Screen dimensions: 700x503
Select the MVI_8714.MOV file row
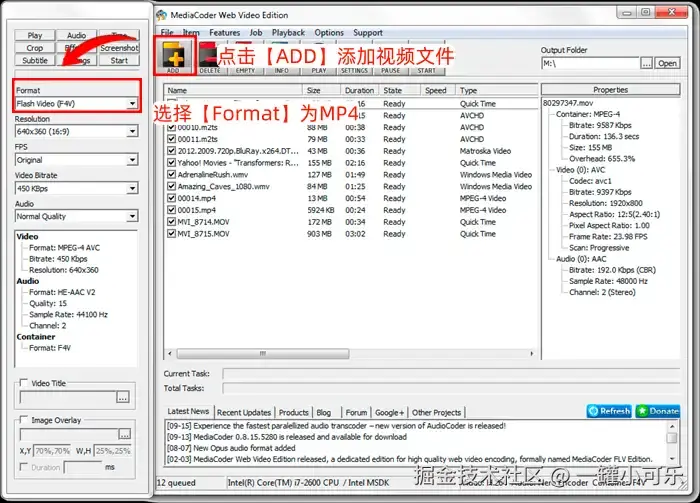click(x=351, y=222)
